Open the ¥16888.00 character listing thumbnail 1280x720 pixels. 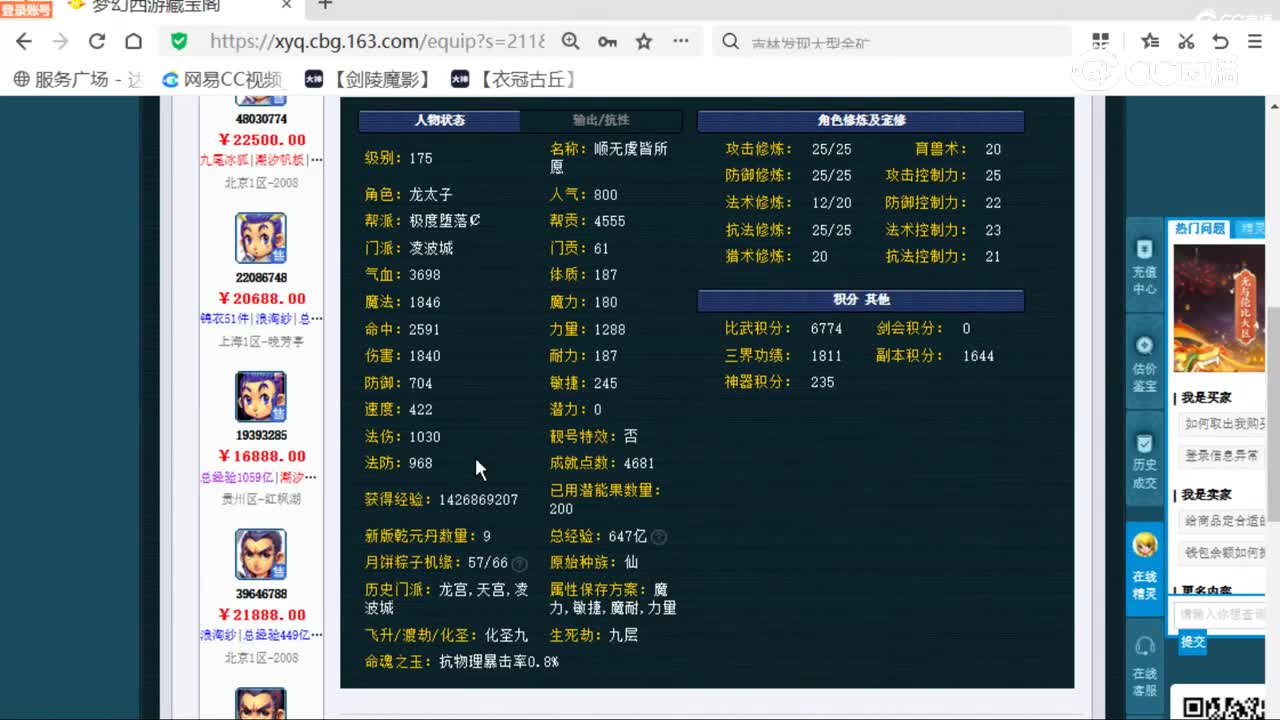pos(260,395)
